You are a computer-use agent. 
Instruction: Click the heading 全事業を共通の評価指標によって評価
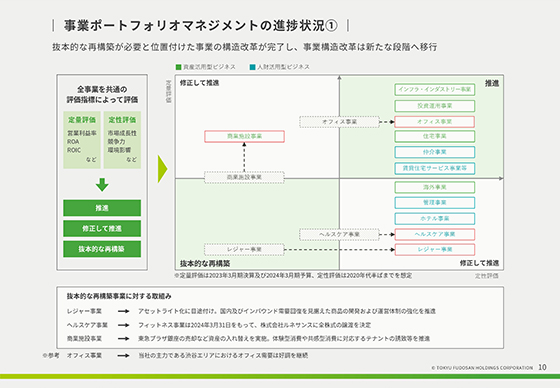tap(102, 94)
